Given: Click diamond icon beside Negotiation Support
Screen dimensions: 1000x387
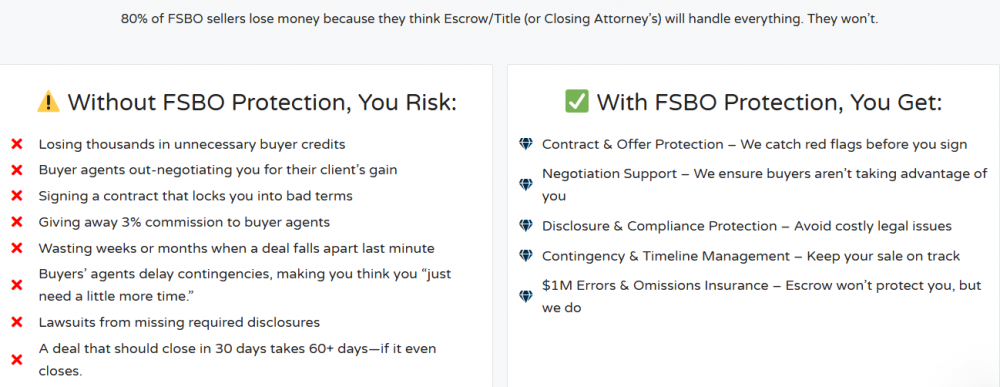Looking at the screenshot, I should [526, 185].
